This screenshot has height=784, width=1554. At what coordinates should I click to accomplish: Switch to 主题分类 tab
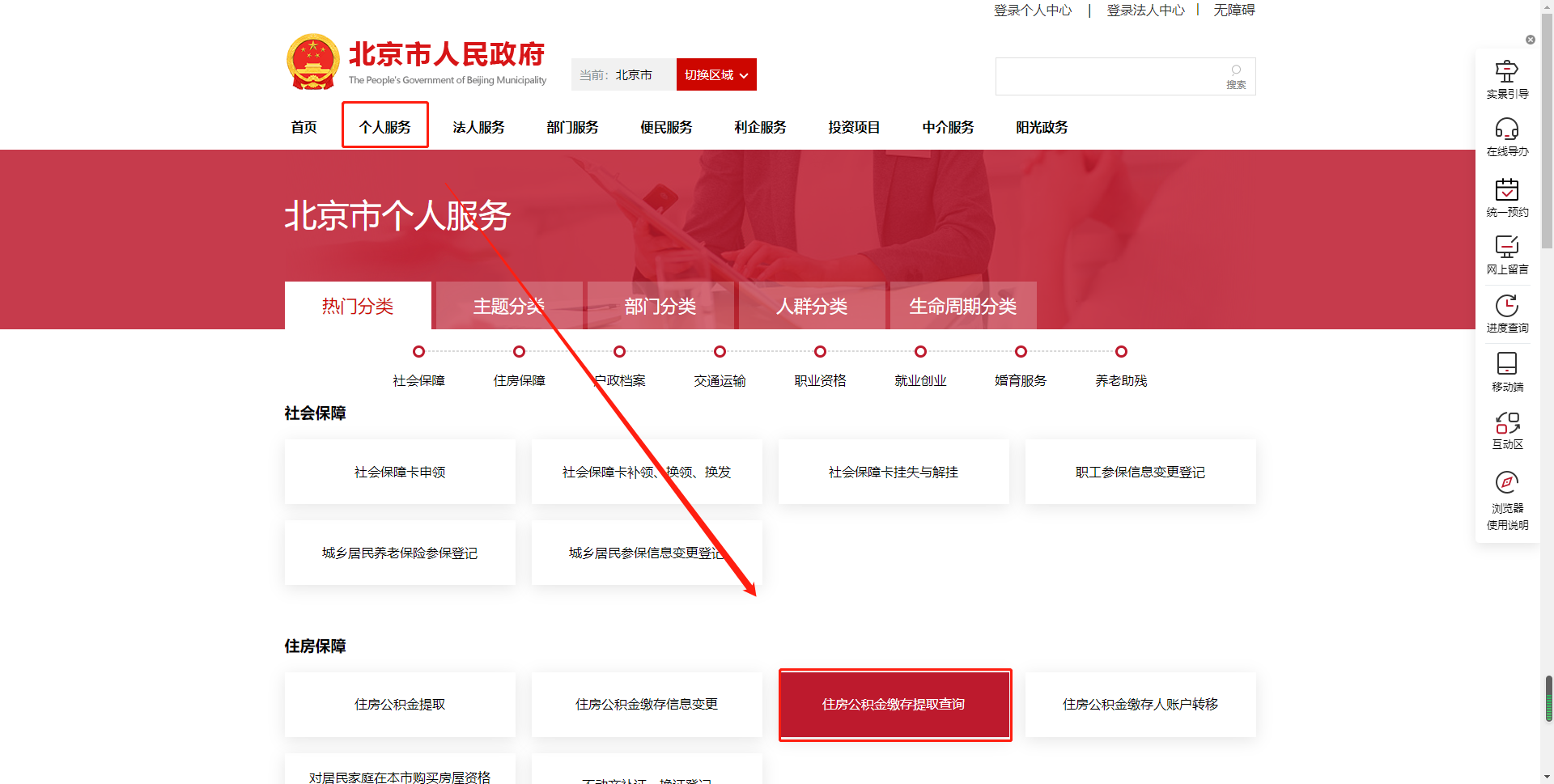509,306
